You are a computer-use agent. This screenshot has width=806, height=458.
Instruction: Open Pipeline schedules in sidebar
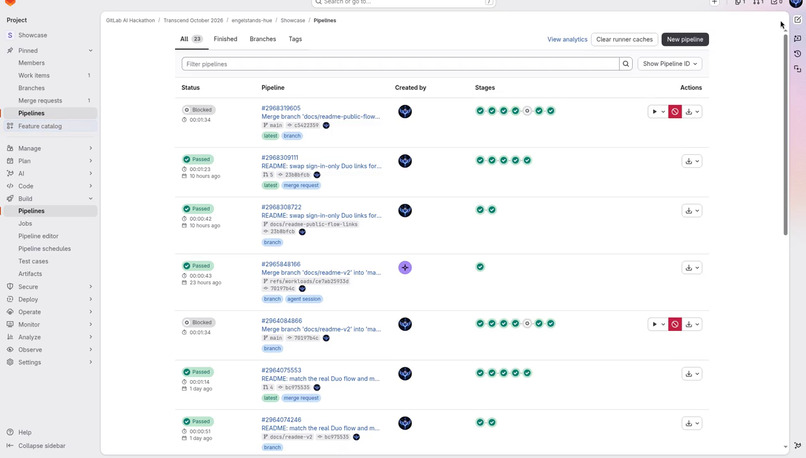pos(50,249)
